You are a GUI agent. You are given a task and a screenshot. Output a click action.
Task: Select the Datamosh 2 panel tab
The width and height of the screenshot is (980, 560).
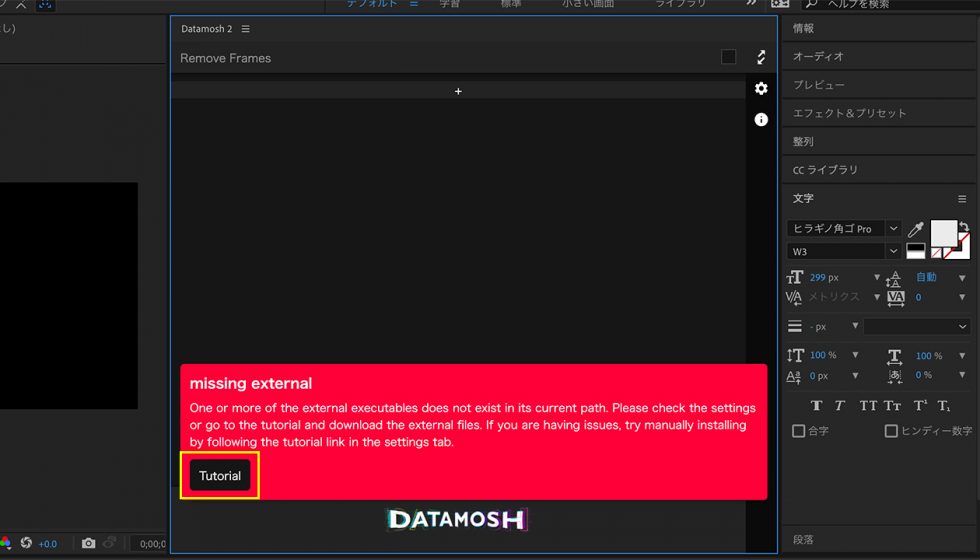coord(206,29)
